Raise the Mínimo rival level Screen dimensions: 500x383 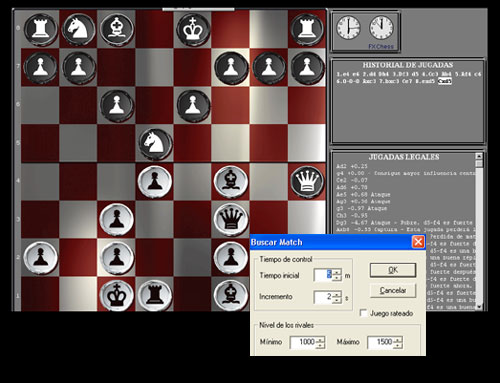(x=320, y=339)
